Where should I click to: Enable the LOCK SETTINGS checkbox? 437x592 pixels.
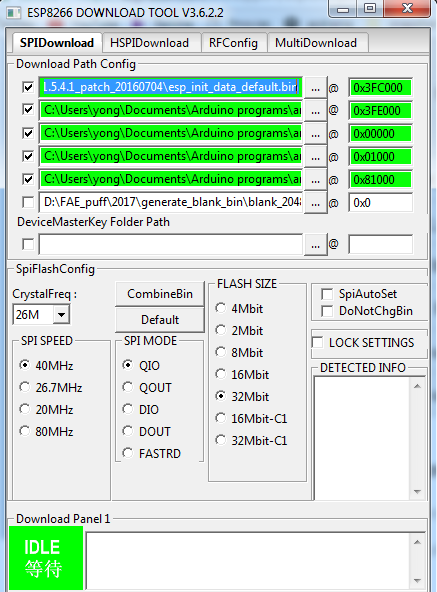pos(317,342)
